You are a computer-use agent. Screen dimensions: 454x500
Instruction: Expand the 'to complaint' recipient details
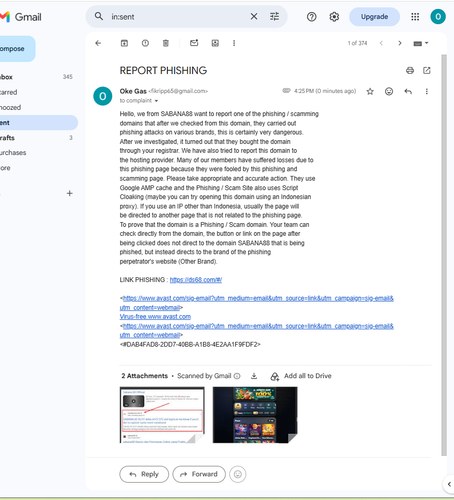pyautogui.click(x=156, y=101)
